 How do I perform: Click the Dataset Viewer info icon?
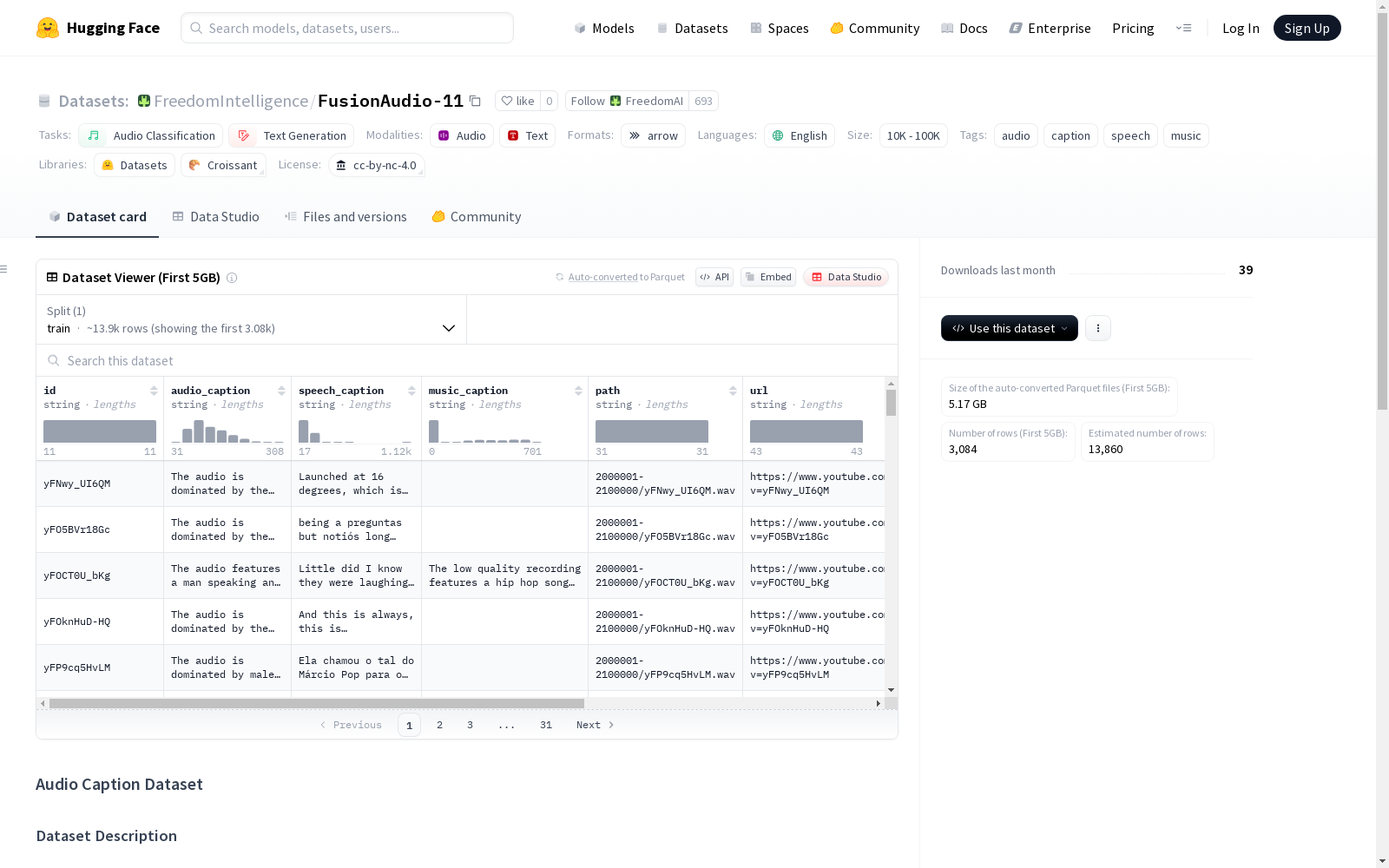click(x=232, y=278)
